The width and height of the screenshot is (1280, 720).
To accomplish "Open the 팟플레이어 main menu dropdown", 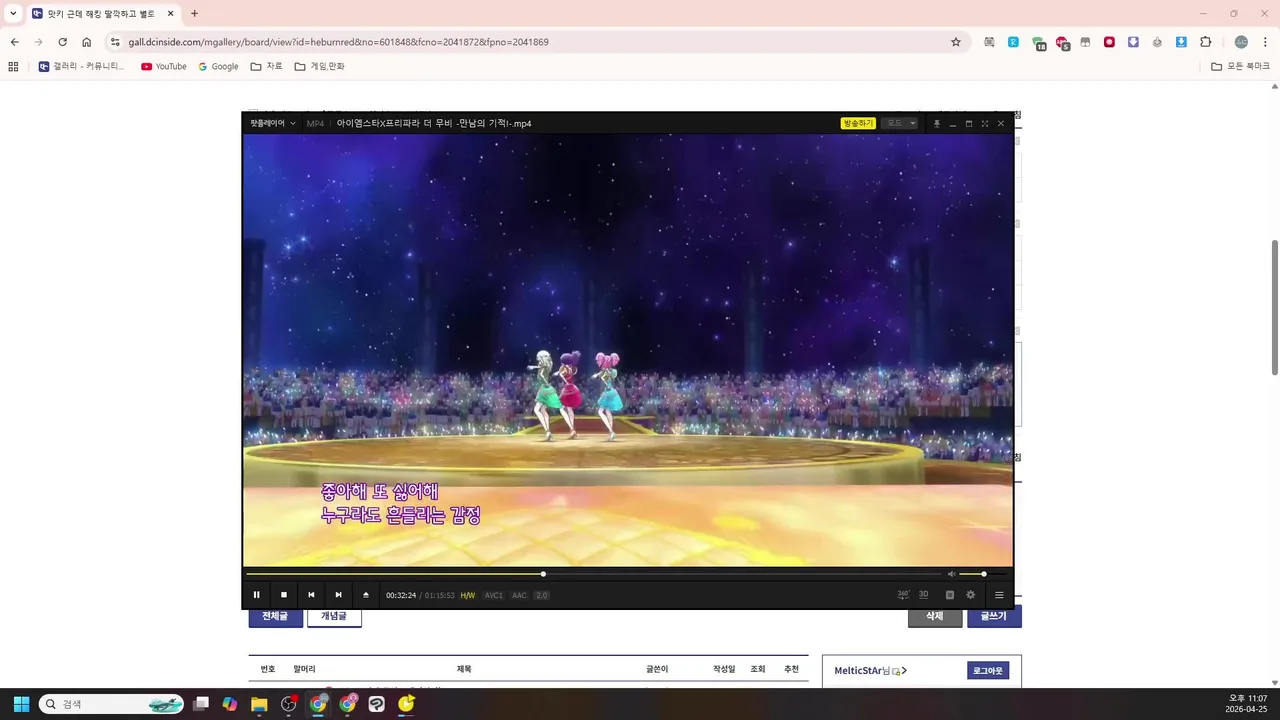I will [x=273, y=123].
